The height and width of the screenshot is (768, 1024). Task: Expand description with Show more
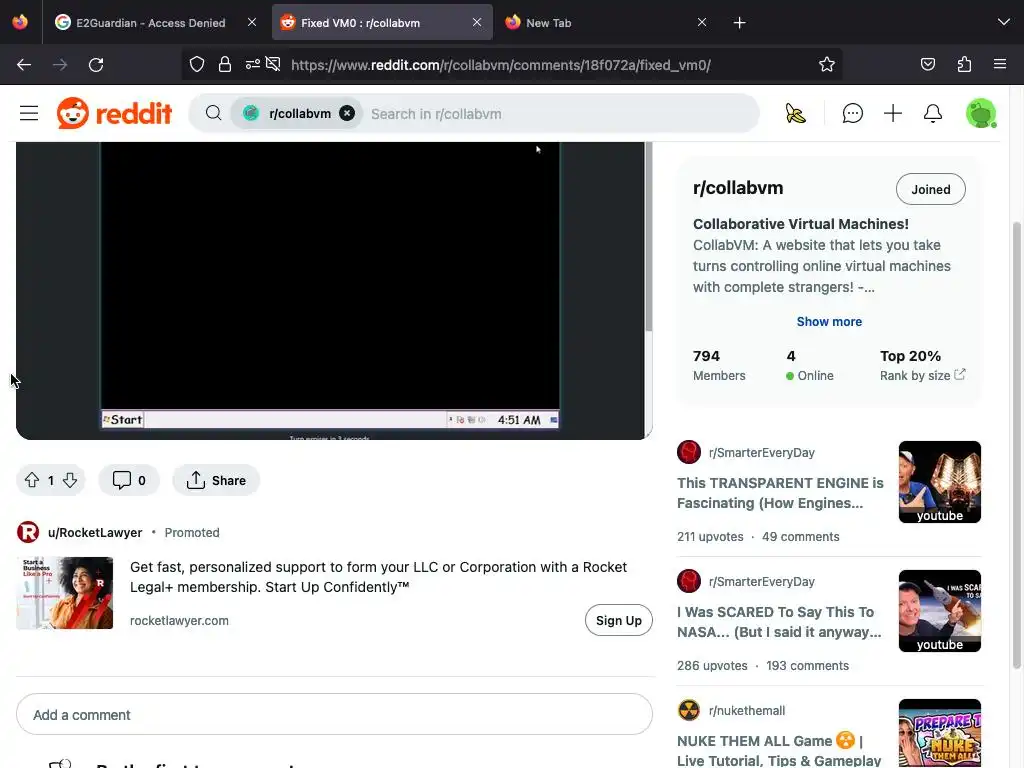click(x=829, y=321)
